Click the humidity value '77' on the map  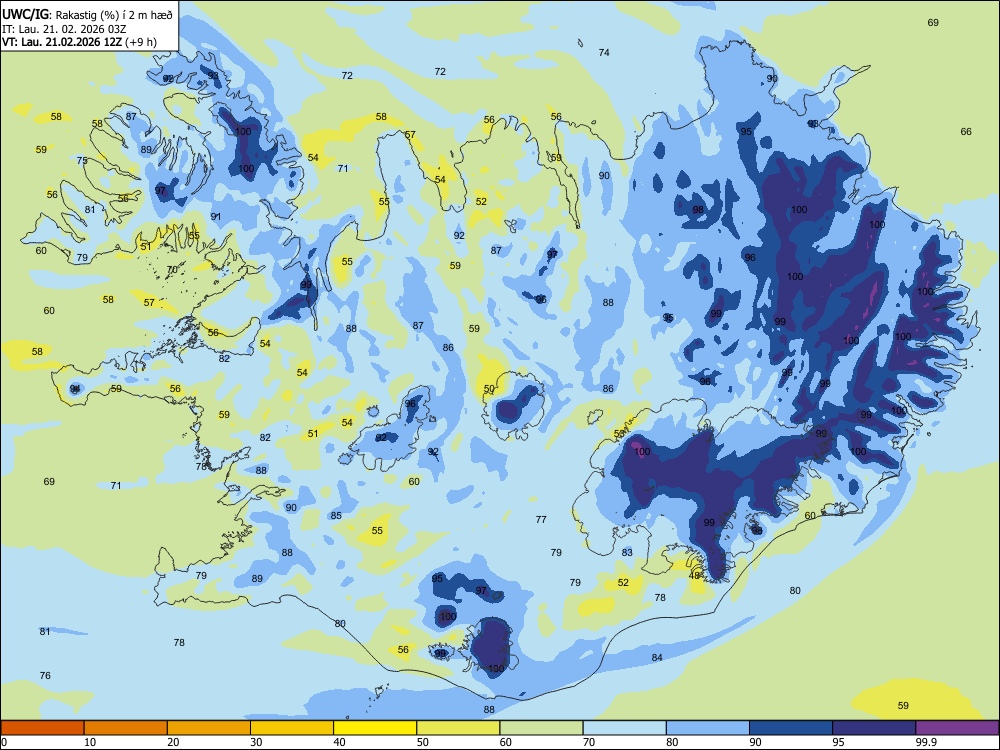tap(541, 520)
